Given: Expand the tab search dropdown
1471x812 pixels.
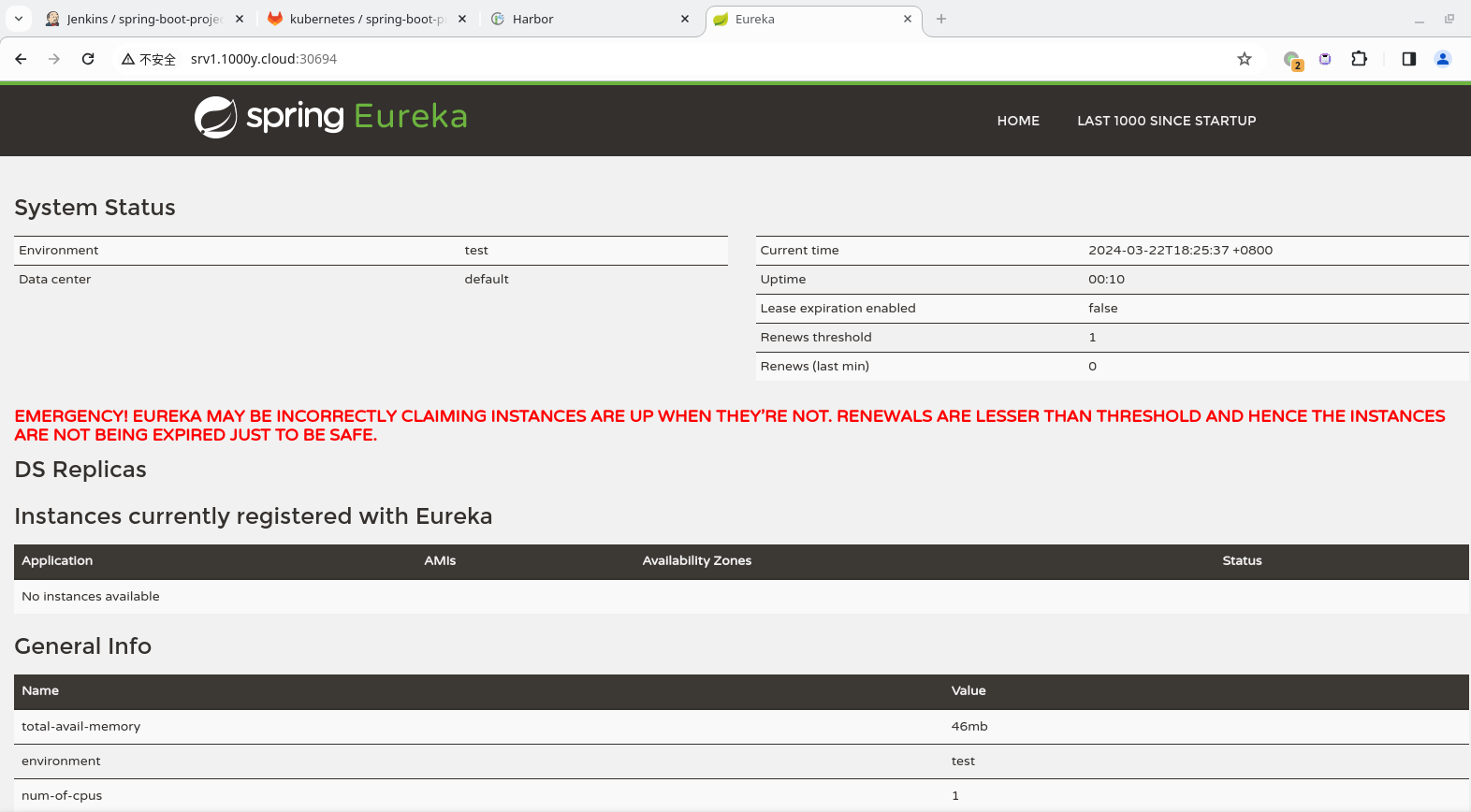Looking at the screenshot, I should 19,19.
